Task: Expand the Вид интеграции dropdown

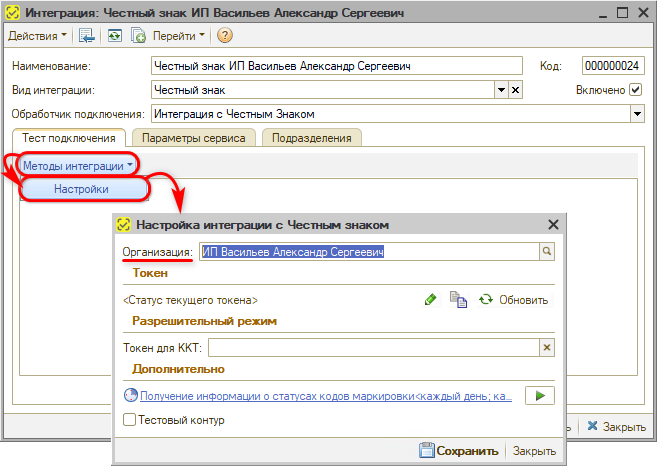Action: [501, 90]
